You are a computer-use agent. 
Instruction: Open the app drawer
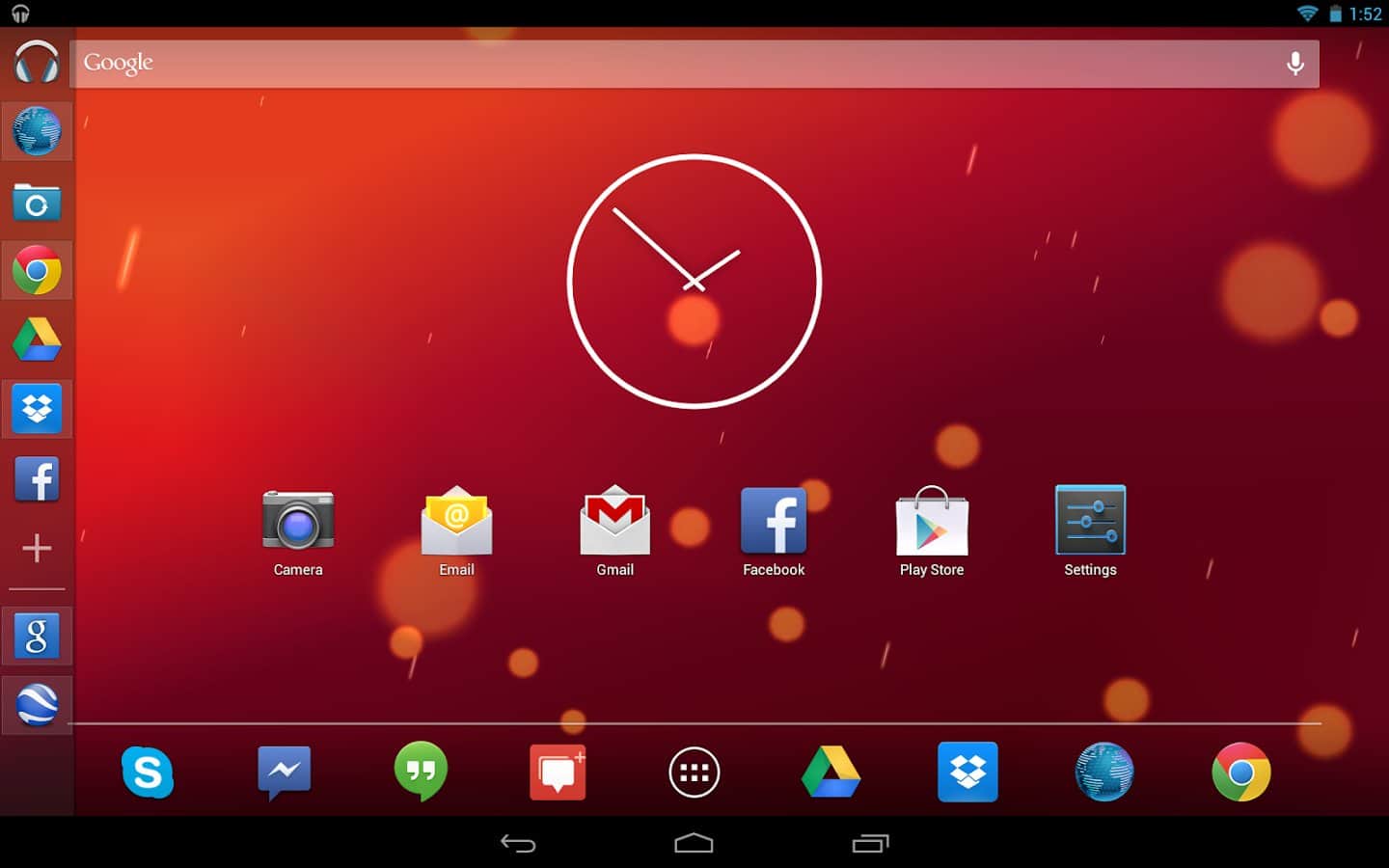coord(694,773)
